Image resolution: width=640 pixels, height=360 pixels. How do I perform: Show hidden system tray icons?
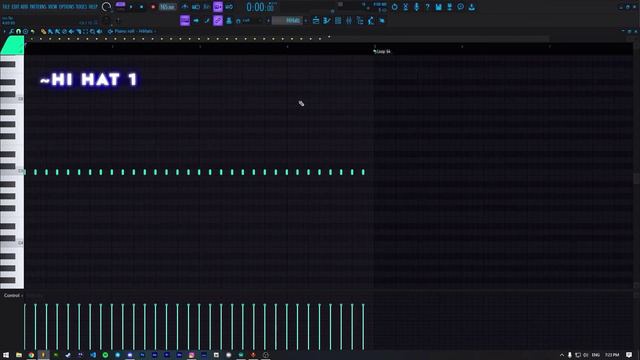tap(562, 355)
